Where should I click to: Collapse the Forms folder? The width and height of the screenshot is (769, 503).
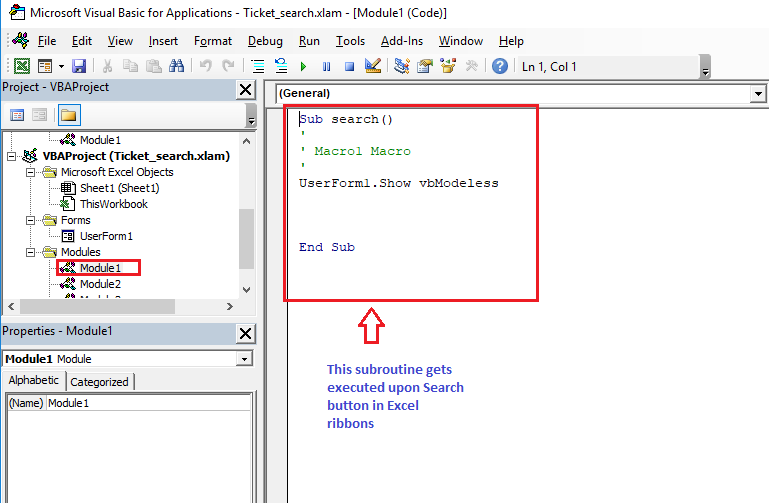pyautogui.click(x=30, y=221)
